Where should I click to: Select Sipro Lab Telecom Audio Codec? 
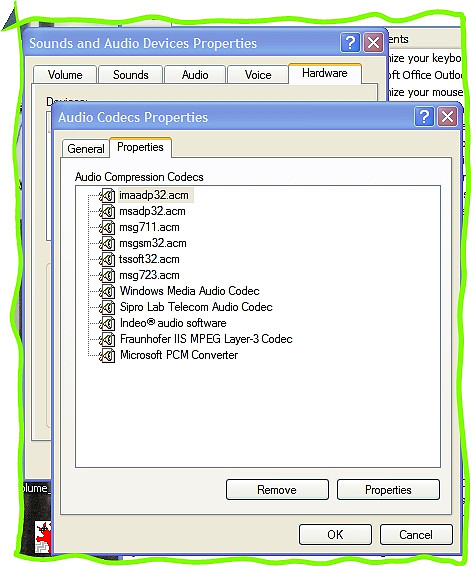click(196, 307)
